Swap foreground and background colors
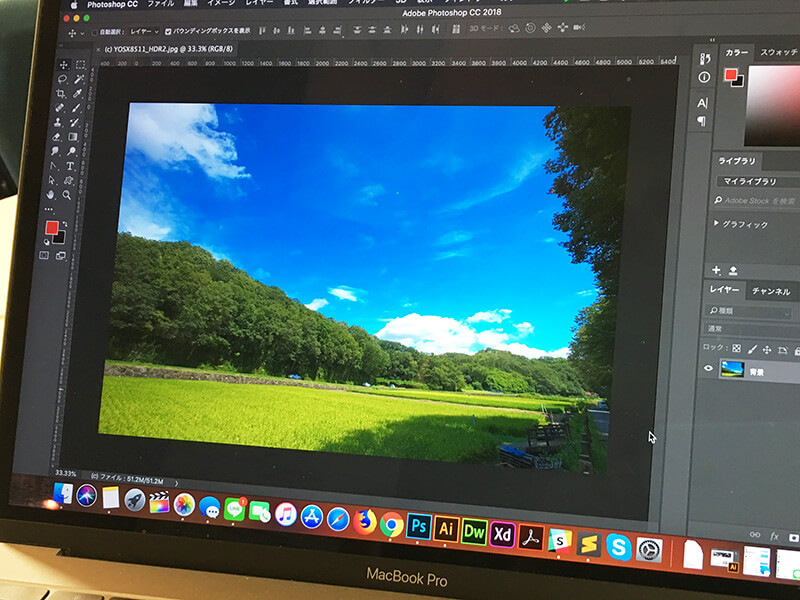 [x=65, y=224]
